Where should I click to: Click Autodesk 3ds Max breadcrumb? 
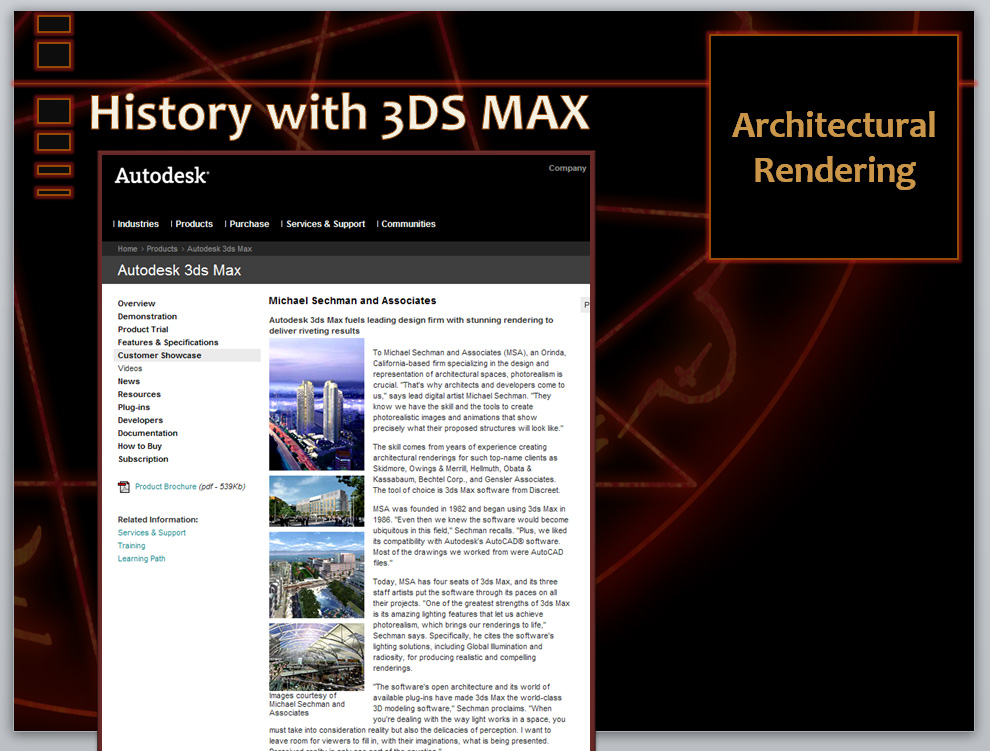[x=219, y=249]
